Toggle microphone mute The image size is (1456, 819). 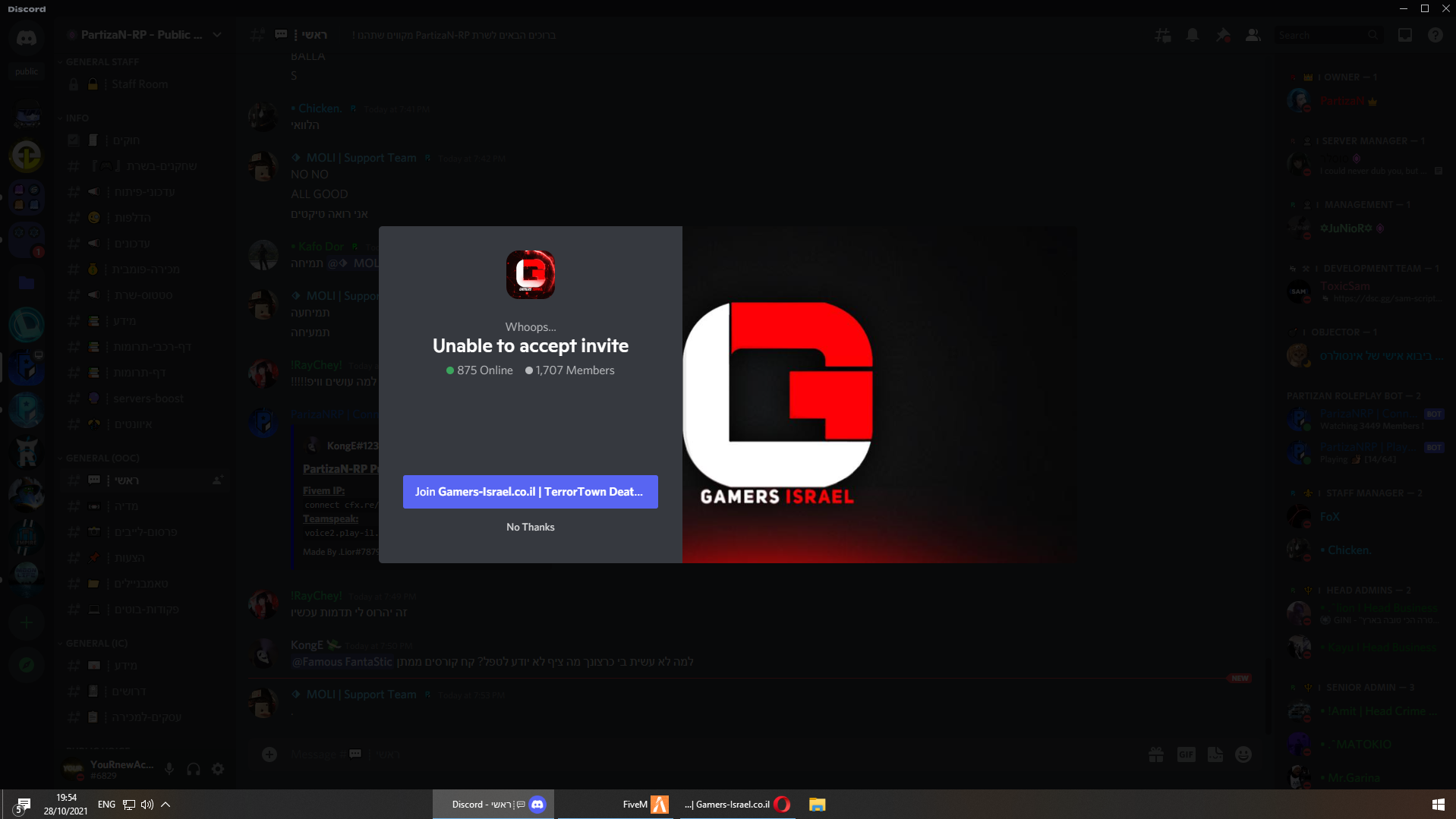(x=169, y=769)
